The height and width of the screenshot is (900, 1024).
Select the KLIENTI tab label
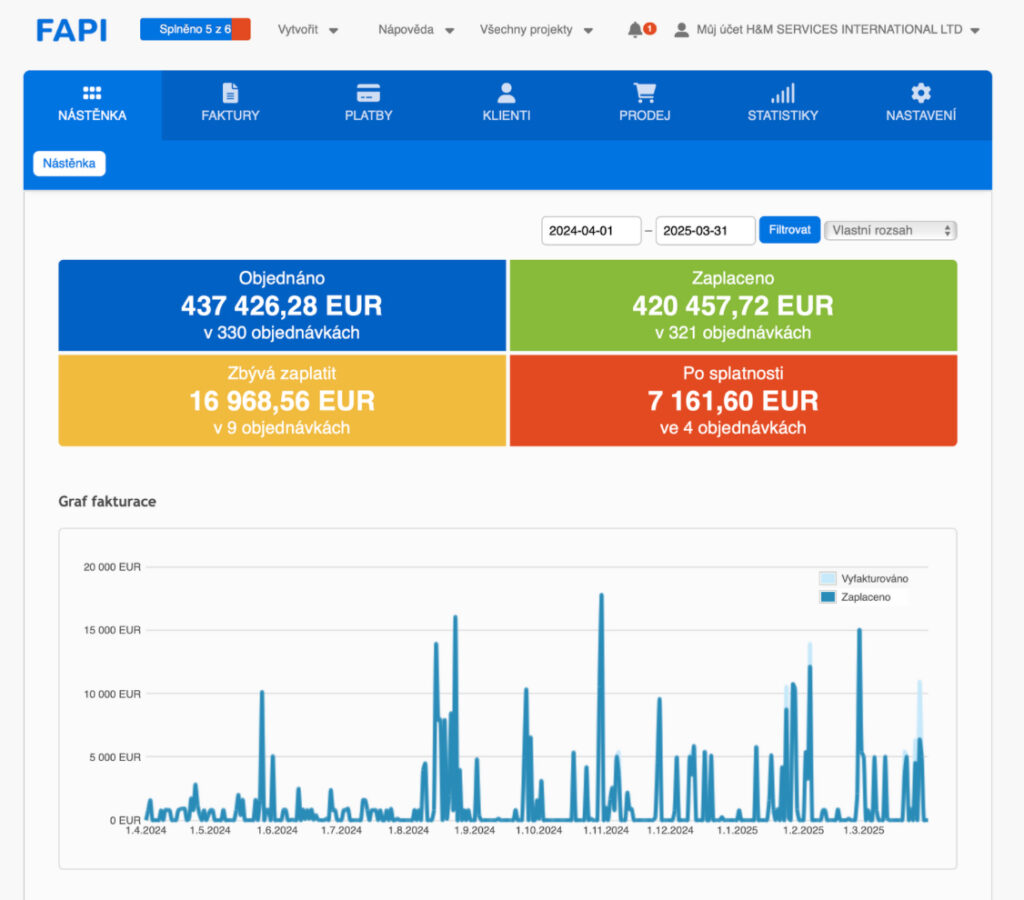point(506,116)
